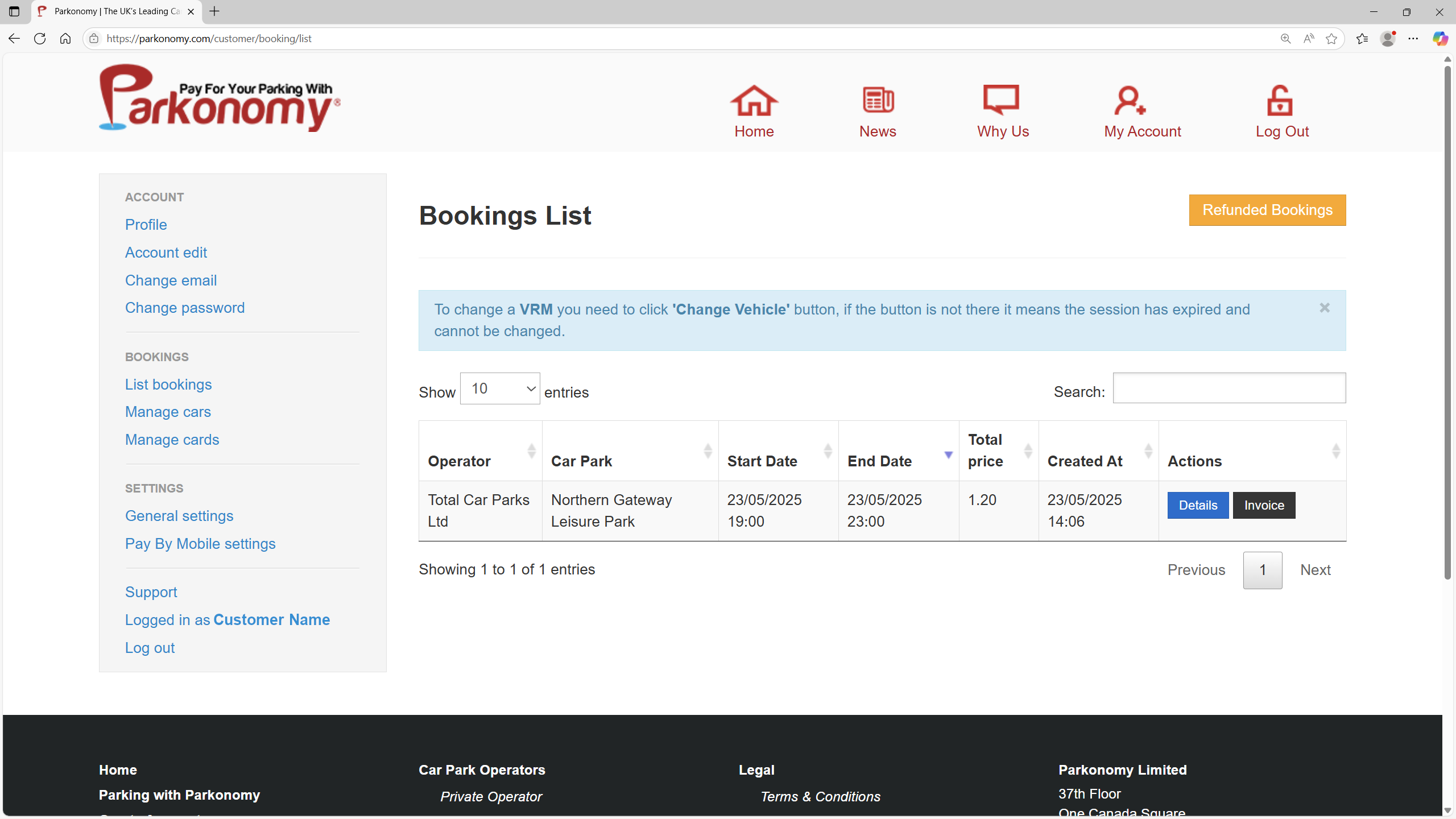This screenshot has height=819, width=1456.
Task: Click Refunded Bookings button
Action: click(x=1267, y=210)
